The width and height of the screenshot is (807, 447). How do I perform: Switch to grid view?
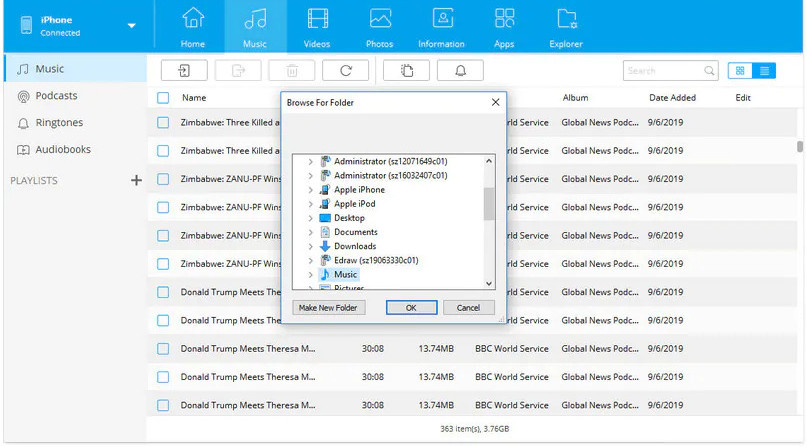click(740, 70)
